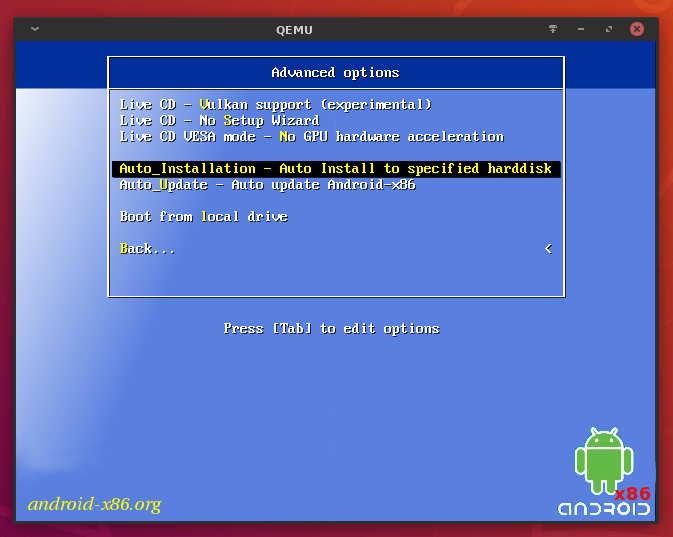This screenshot has height=537, width=673.
Task: Choose Live CD No Setup Wizard
Action: pyautogui.click(x=219, y=121)
